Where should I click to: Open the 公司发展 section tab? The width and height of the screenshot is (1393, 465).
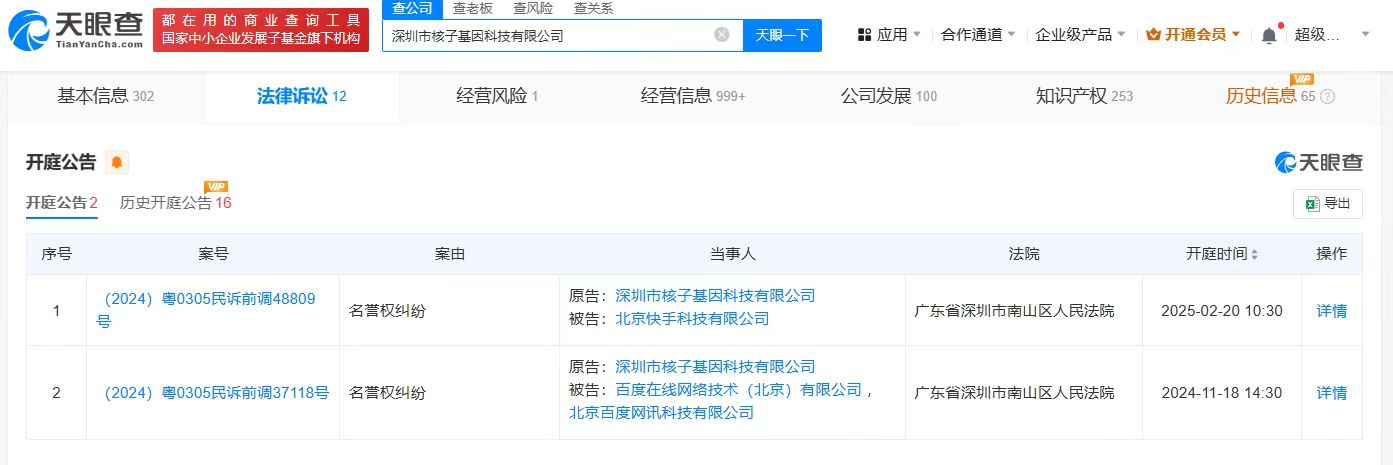pyautogui.click(x=888, y=97)
